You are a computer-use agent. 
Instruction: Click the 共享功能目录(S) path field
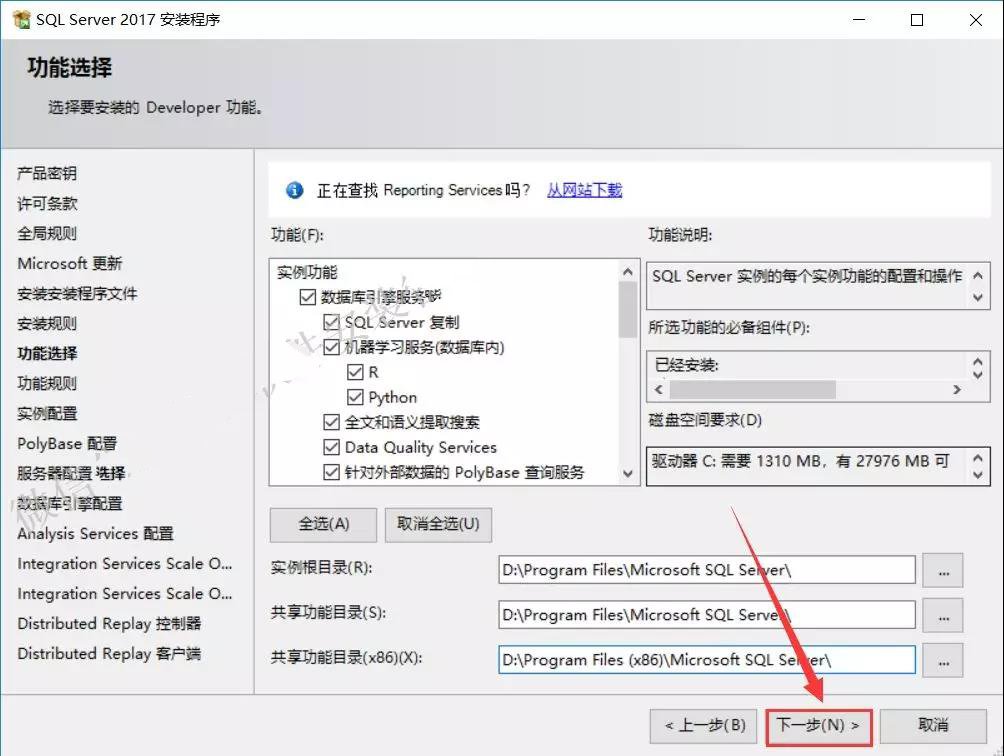(x=707, y=615)
